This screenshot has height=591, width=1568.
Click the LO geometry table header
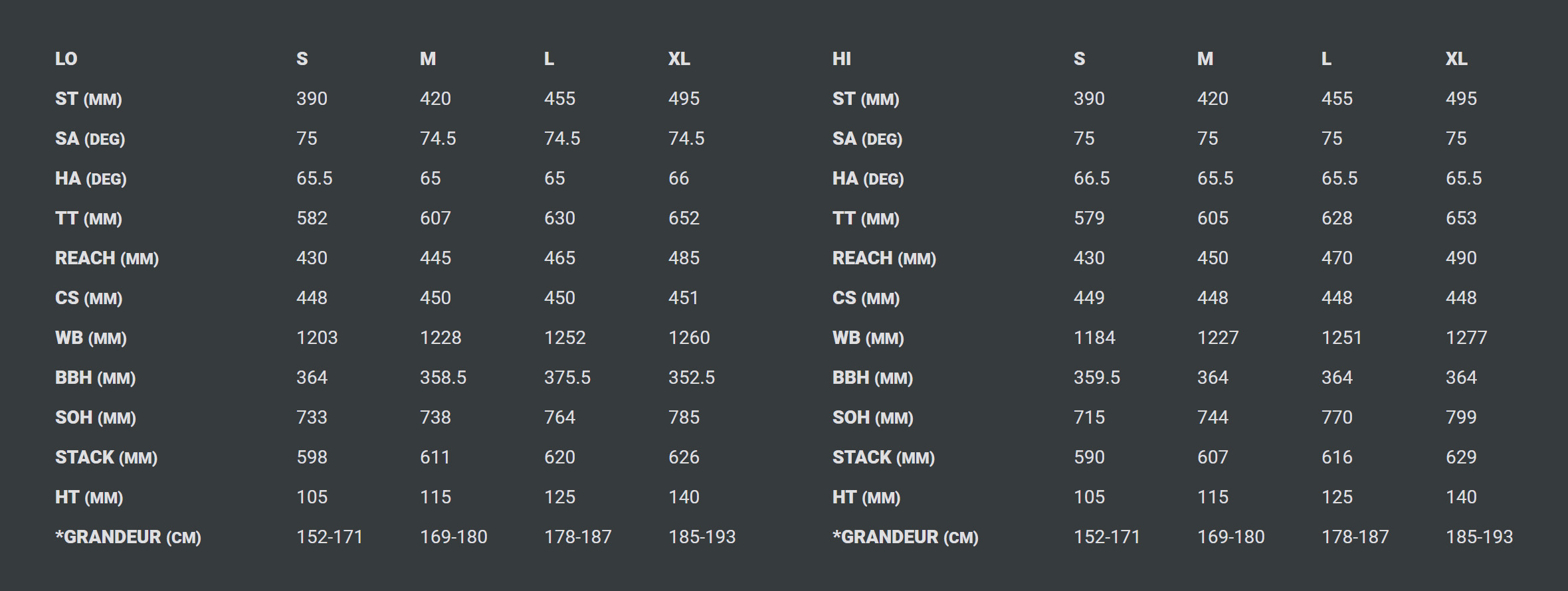pyautogui.click(x=66, y=59)
